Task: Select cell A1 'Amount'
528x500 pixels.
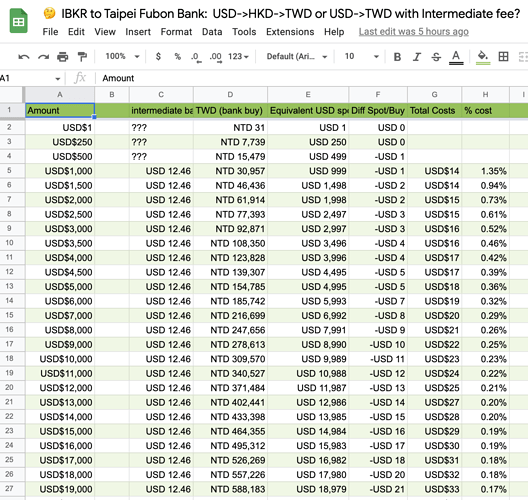Action: [x=60, y=110]
